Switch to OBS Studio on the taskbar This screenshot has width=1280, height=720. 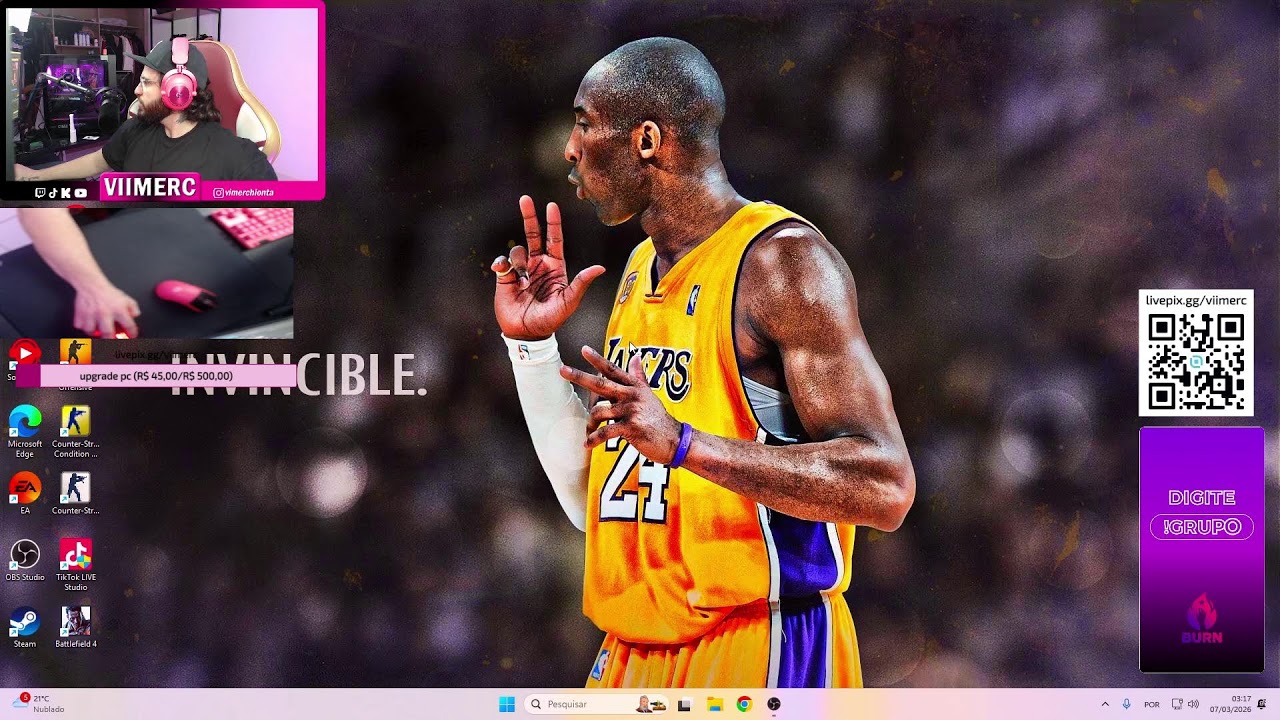pos(774,704)
